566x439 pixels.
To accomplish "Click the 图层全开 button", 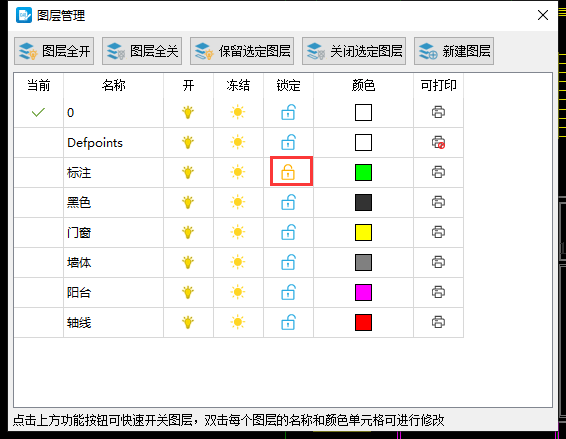I will [x=54, y=51].
